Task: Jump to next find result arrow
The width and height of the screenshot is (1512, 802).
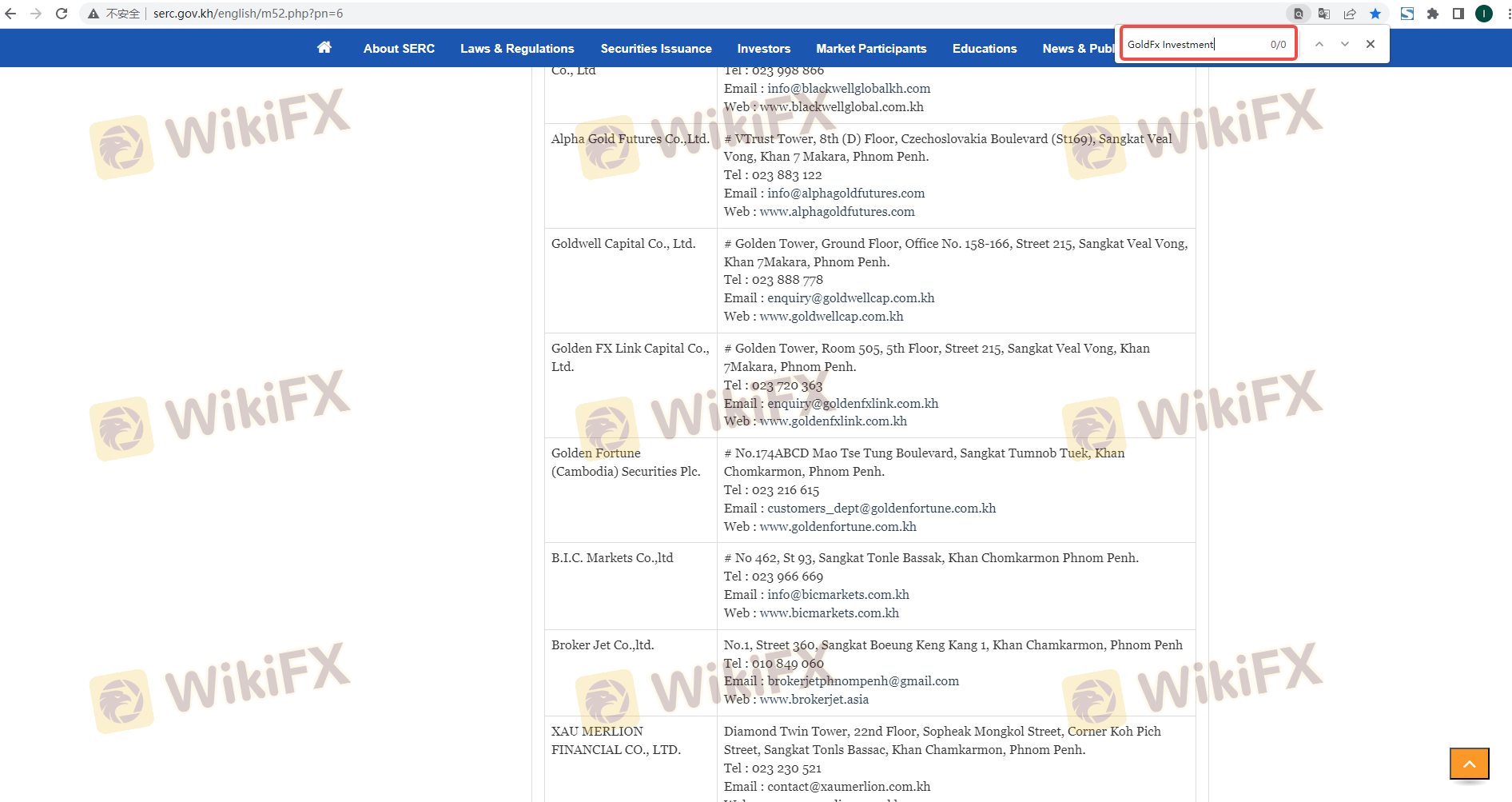Action: 1345,44
